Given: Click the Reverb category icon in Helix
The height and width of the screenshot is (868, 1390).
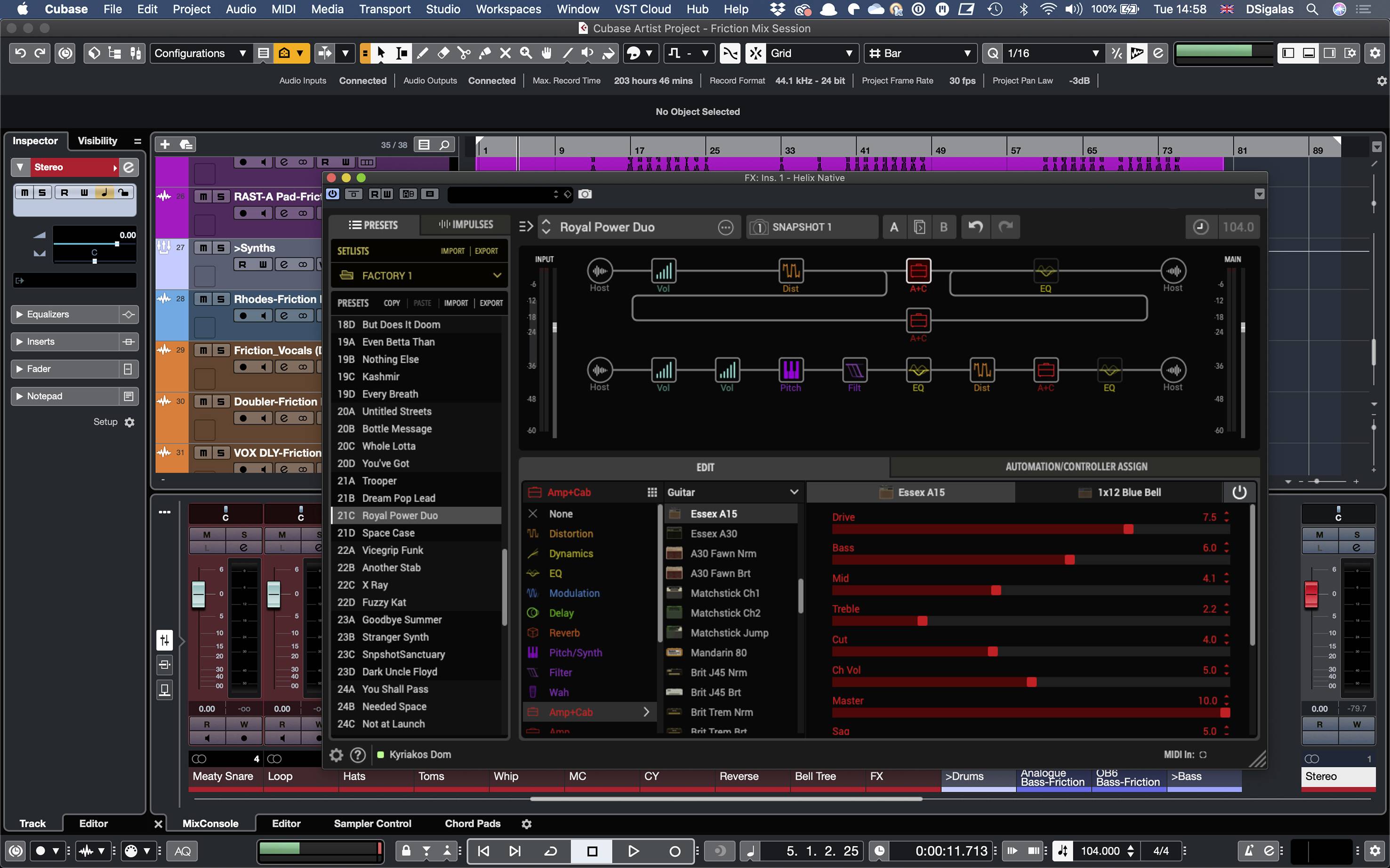Looking at the screenshot, I should [x=532, y=633].
